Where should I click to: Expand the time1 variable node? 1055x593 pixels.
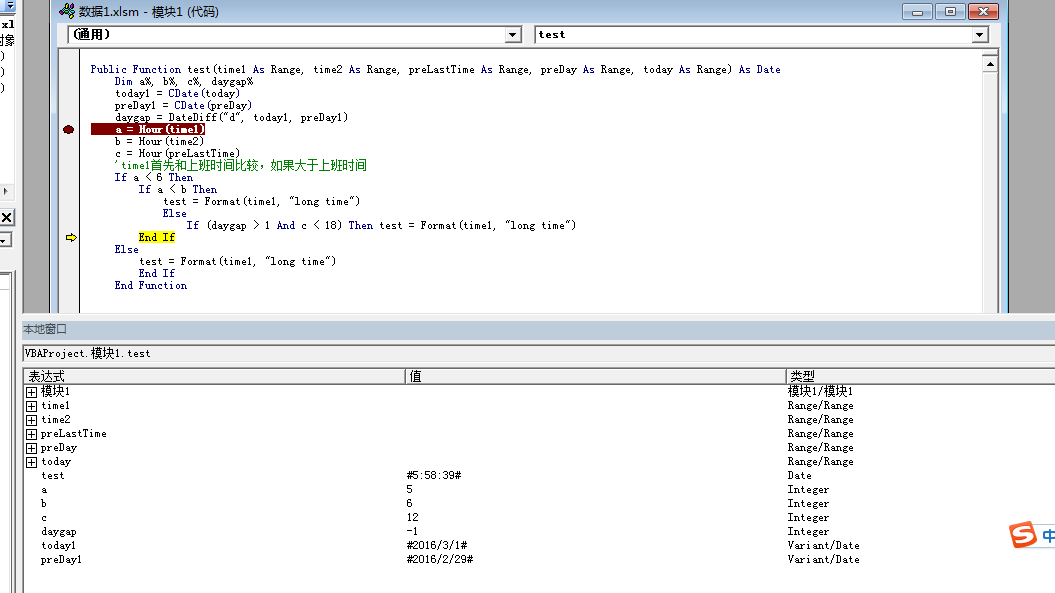32,406
